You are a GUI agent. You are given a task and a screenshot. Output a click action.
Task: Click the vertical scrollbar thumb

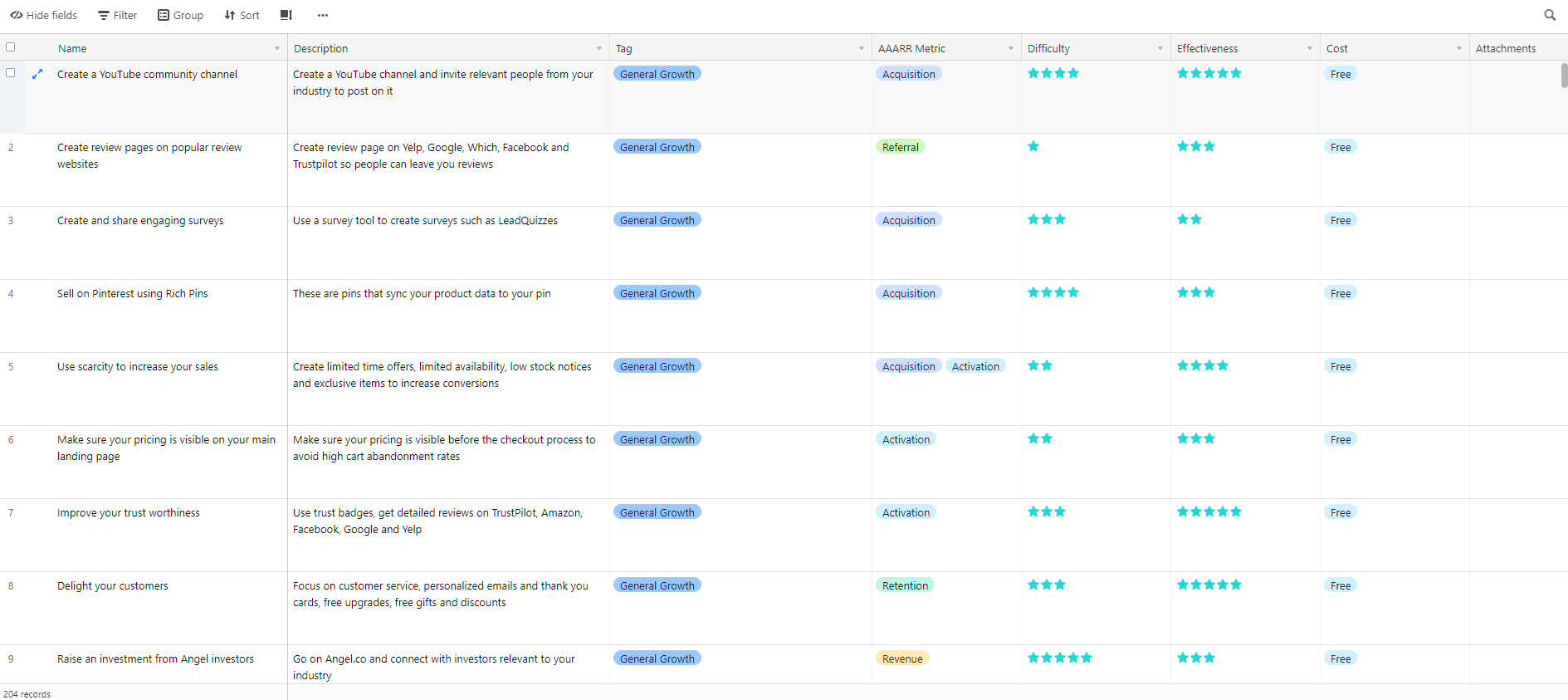pyautogui.click(x=1564, y=76)
